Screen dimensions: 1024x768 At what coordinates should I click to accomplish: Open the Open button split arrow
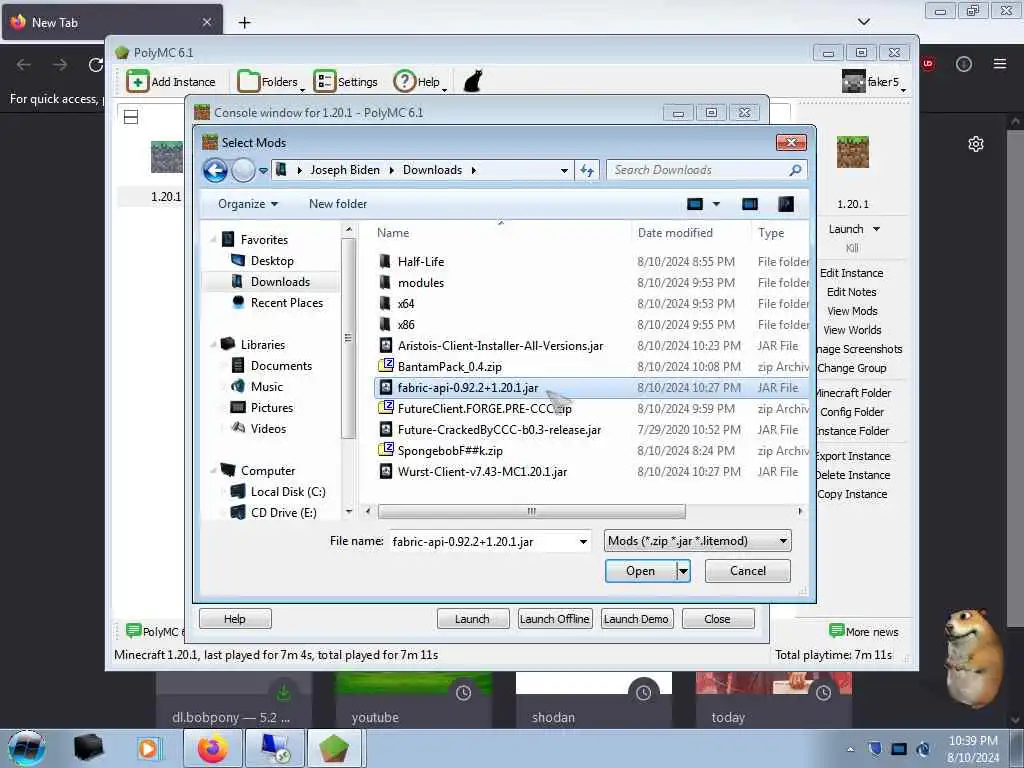(682, 571)
